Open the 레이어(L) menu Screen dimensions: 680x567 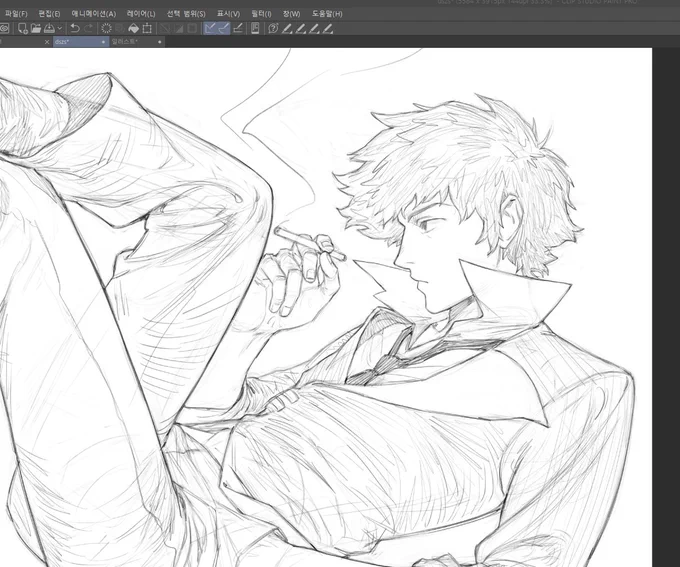pos(141,14)
